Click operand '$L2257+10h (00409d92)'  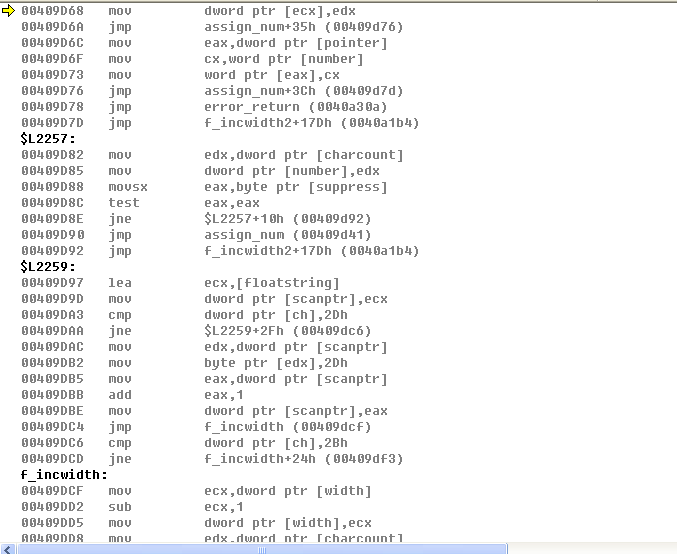tap(288, 218)
